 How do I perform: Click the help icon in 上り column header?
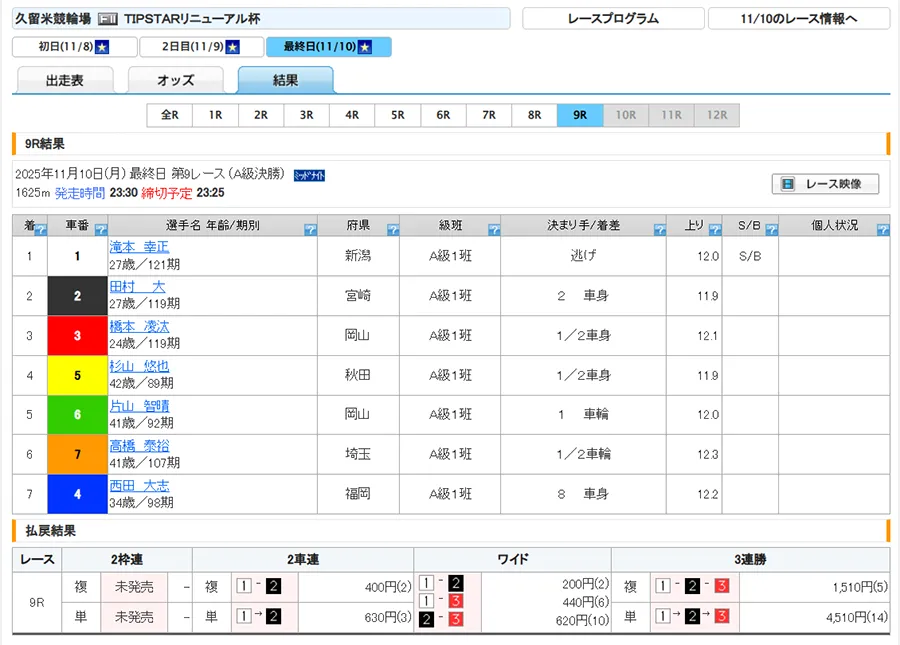(714, 230)
